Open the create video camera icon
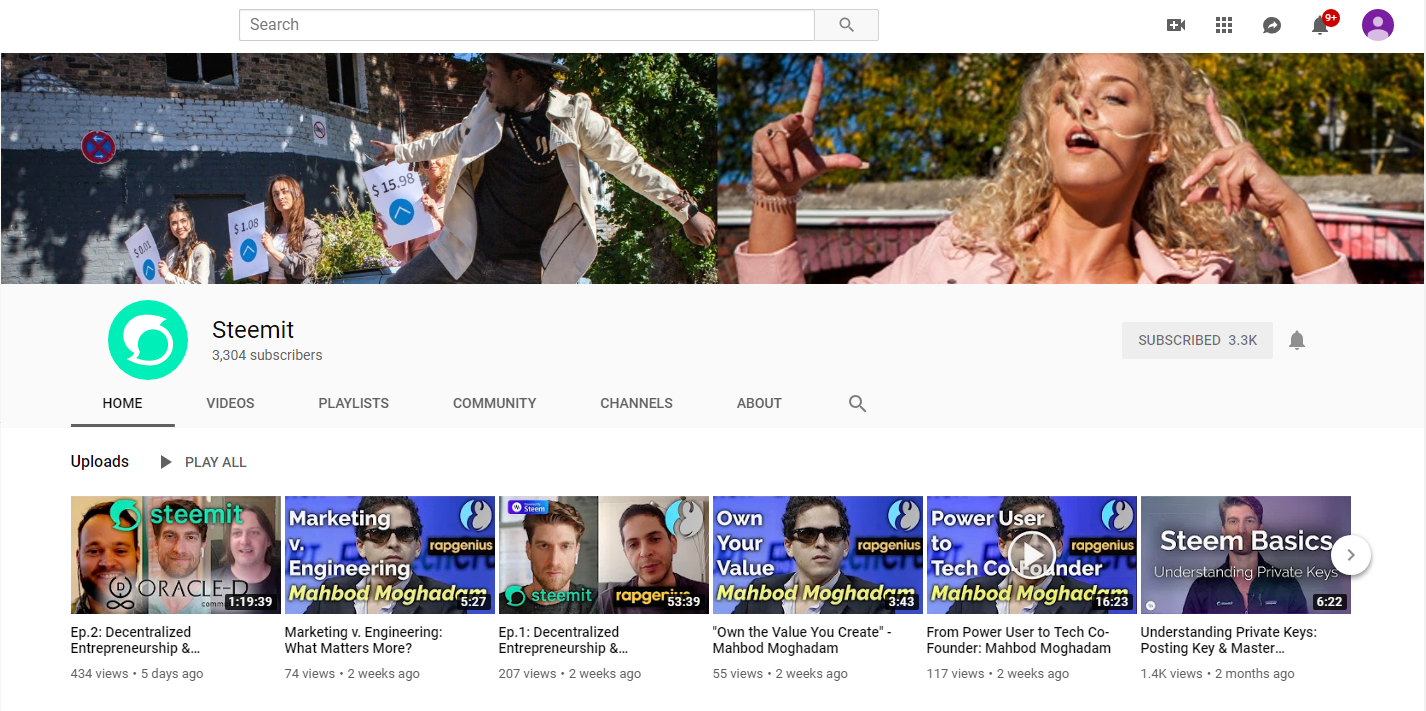The image size is (1426, 711). click(x=1176, y=25)
